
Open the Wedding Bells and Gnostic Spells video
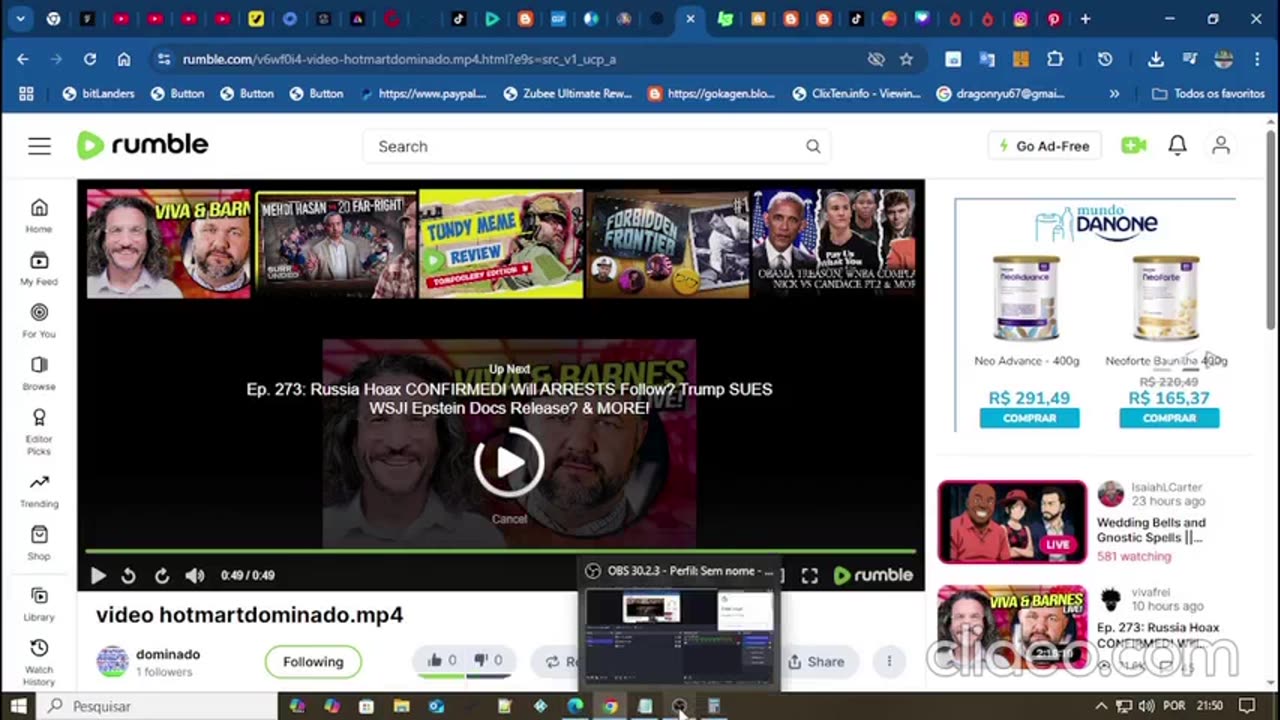(1151, 530)
